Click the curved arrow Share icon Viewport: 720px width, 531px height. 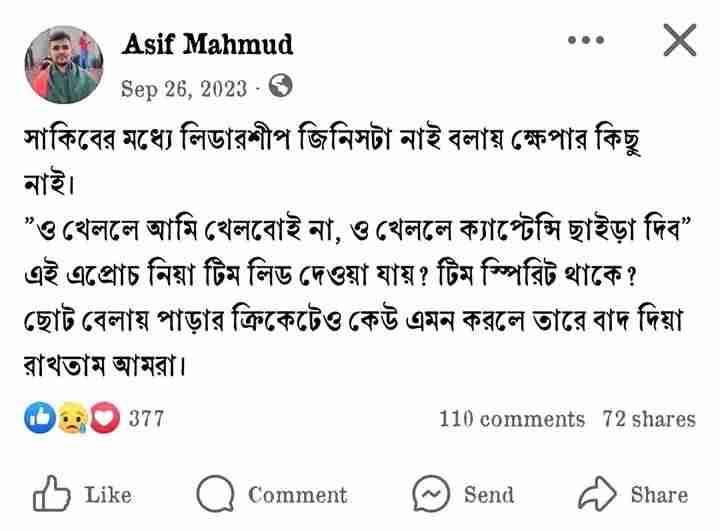click(x=597, y=494)
